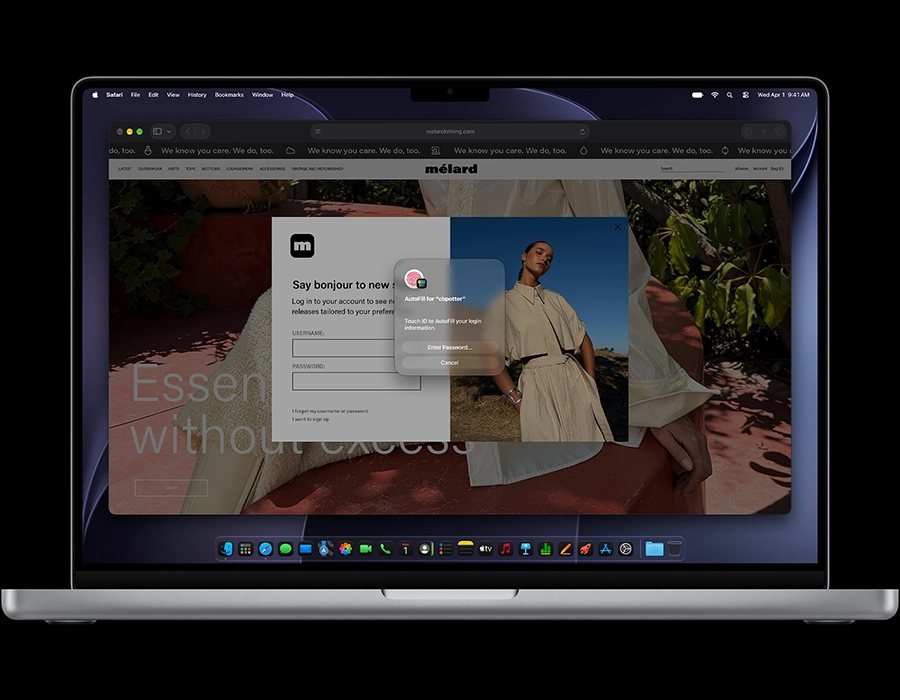
Task: Open Pages from the Dock
Action: [x=565, y=549]
